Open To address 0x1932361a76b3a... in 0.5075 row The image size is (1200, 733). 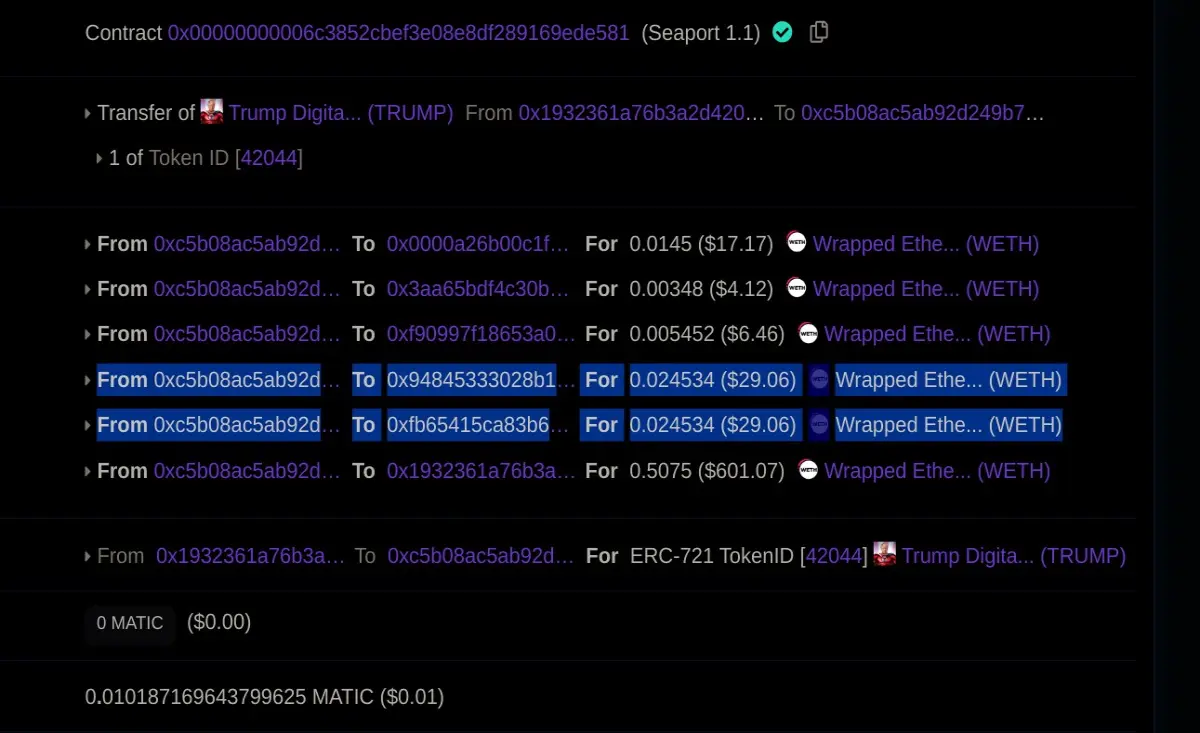tap(481, 471)
